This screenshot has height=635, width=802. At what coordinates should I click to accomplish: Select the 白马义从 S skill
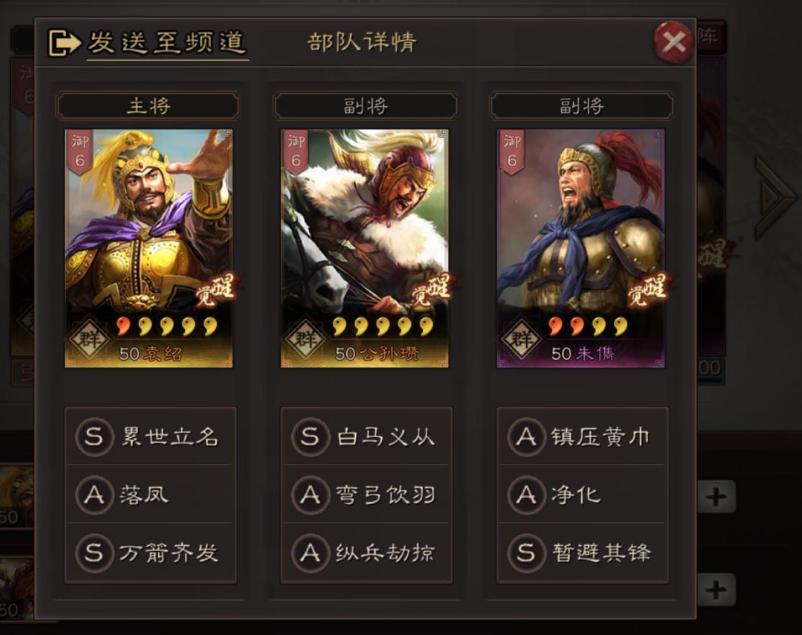tap(366, 436)
